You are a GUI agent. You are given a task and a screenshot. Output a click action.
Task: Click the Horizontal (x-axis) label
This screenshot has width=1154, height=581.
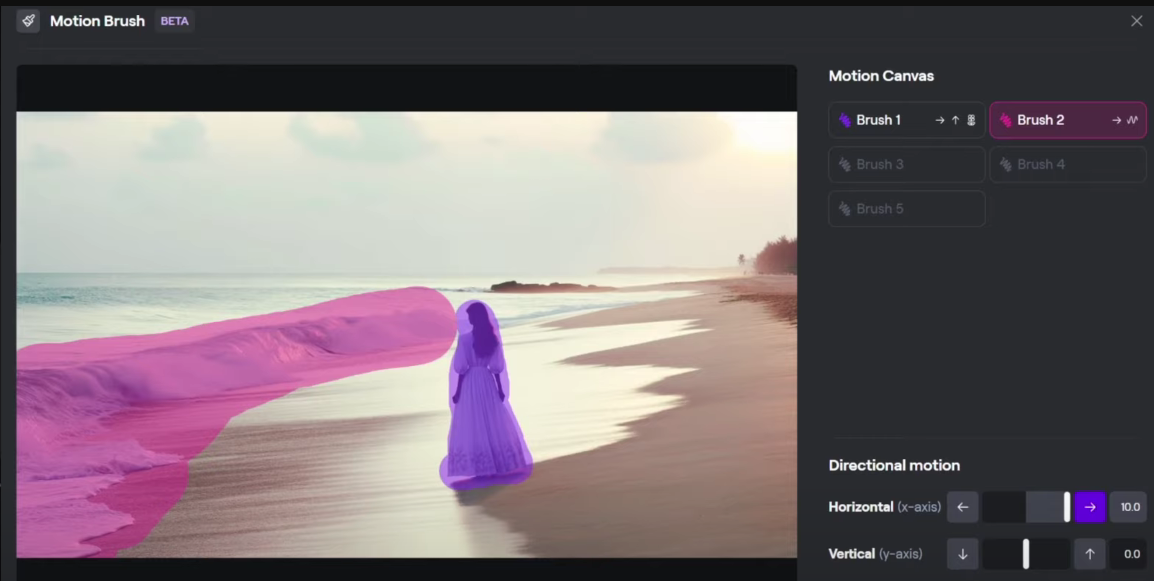[x=885, y=507]
